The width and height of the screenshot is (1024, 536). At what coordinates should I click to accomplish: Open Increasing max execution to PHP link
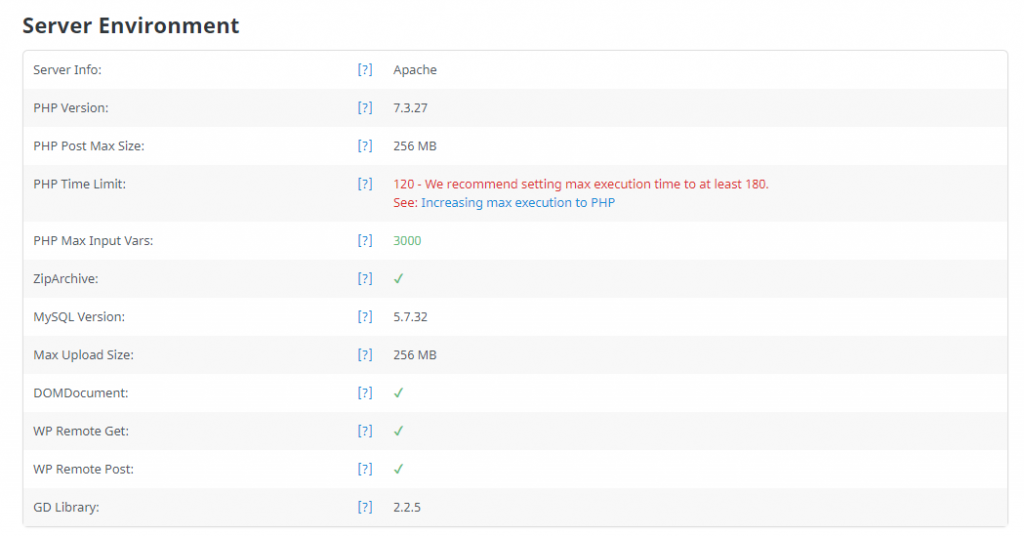tap(518, 203)
